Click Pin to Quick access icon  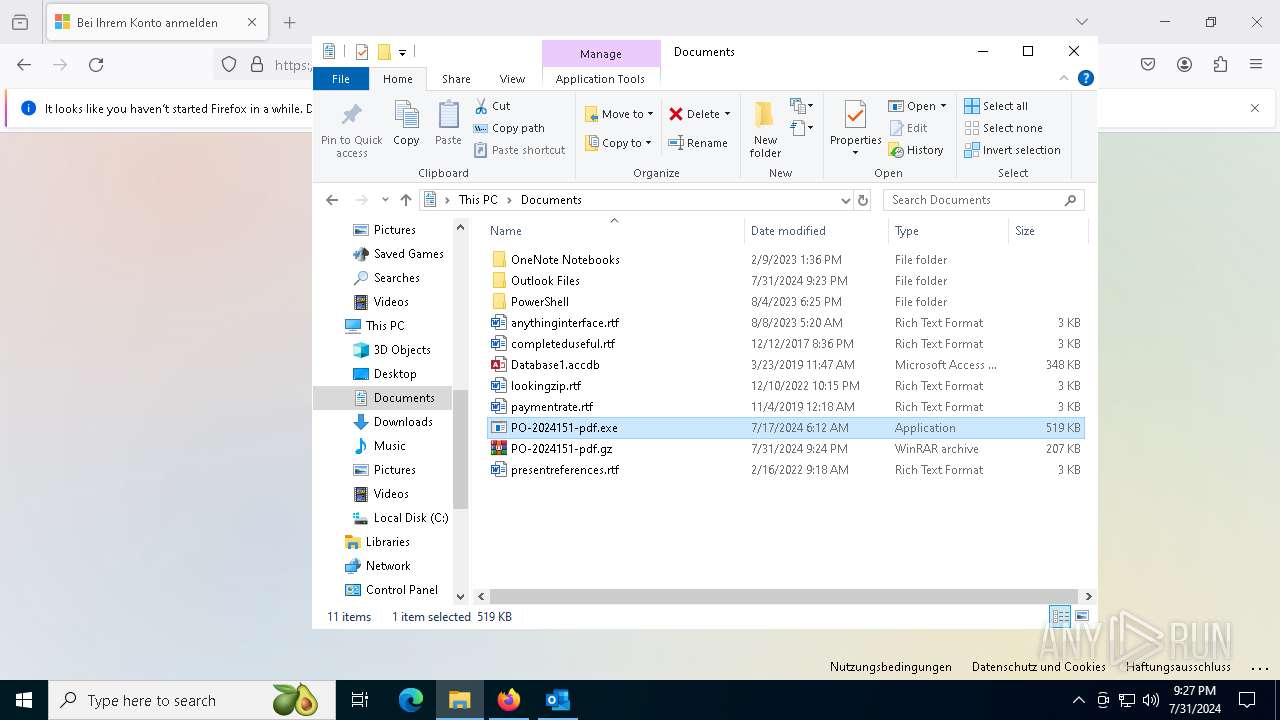(x=351, y=115)
